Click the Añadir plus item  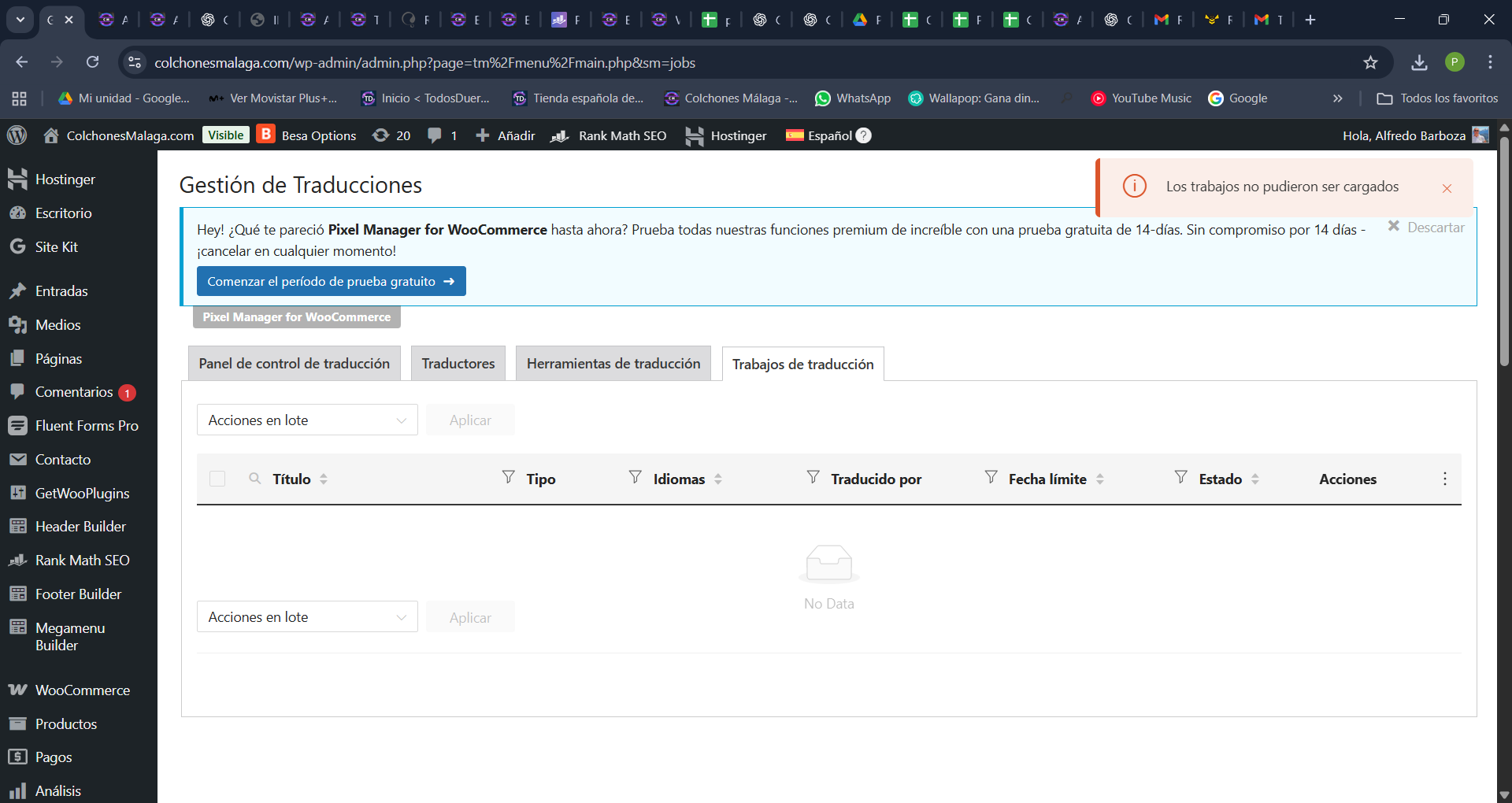coord(505,135)
